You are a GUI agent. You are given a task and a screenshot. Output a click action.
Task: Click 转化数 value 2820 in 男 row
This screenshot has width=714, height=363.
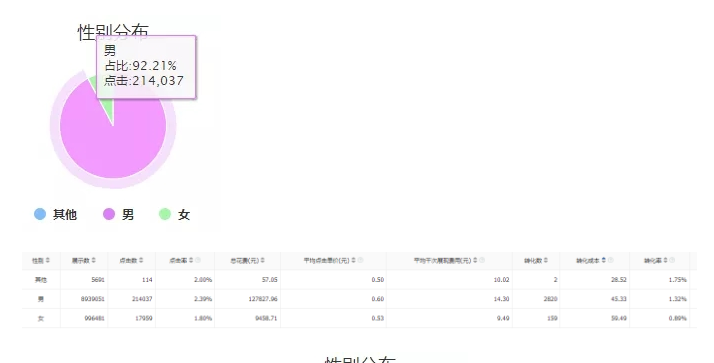pos(551,299)
